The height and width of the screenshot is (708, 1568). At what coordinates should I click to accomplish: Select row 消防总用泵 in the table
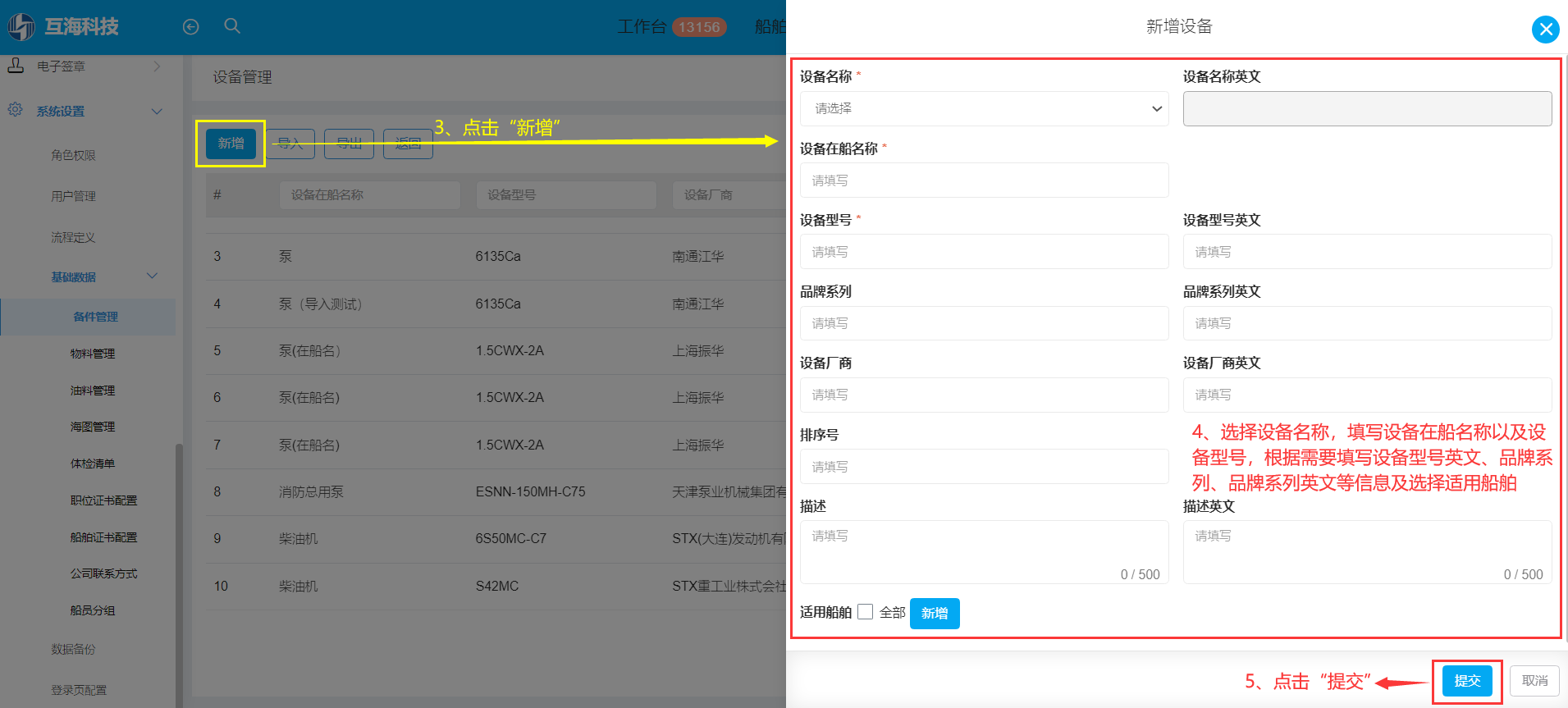point(496,491)
